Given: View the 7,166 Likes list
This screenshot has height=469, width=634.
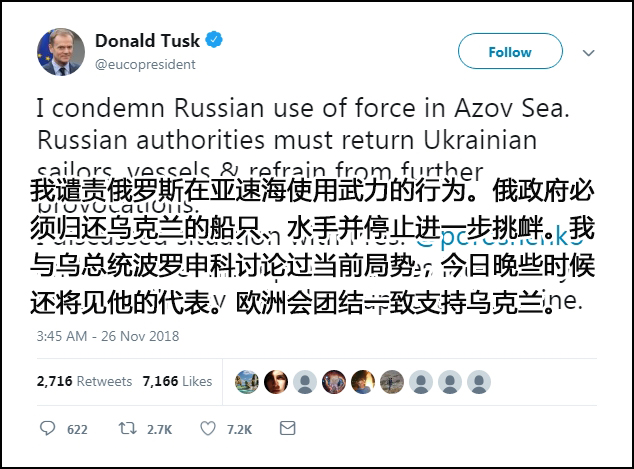Looking at the screenshot, I should pyautogui.click(x=177, y=381).
